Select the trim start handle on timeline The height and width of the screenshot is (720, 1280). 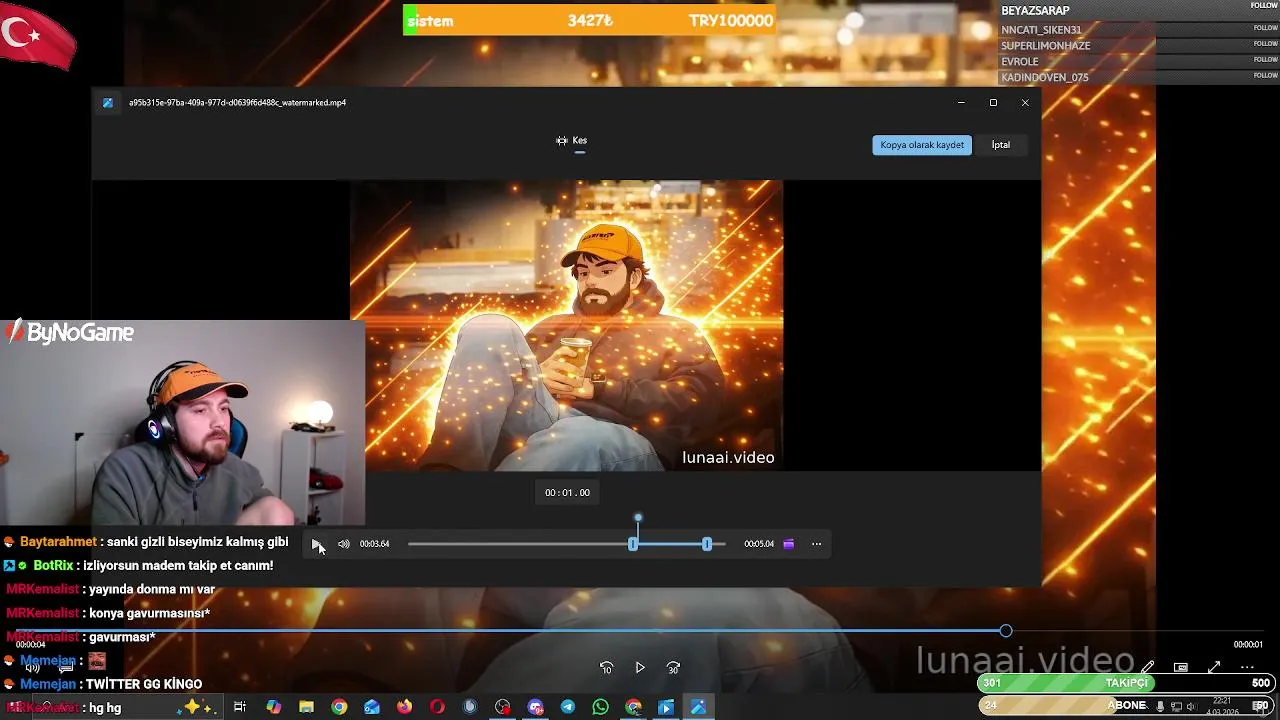633,544
